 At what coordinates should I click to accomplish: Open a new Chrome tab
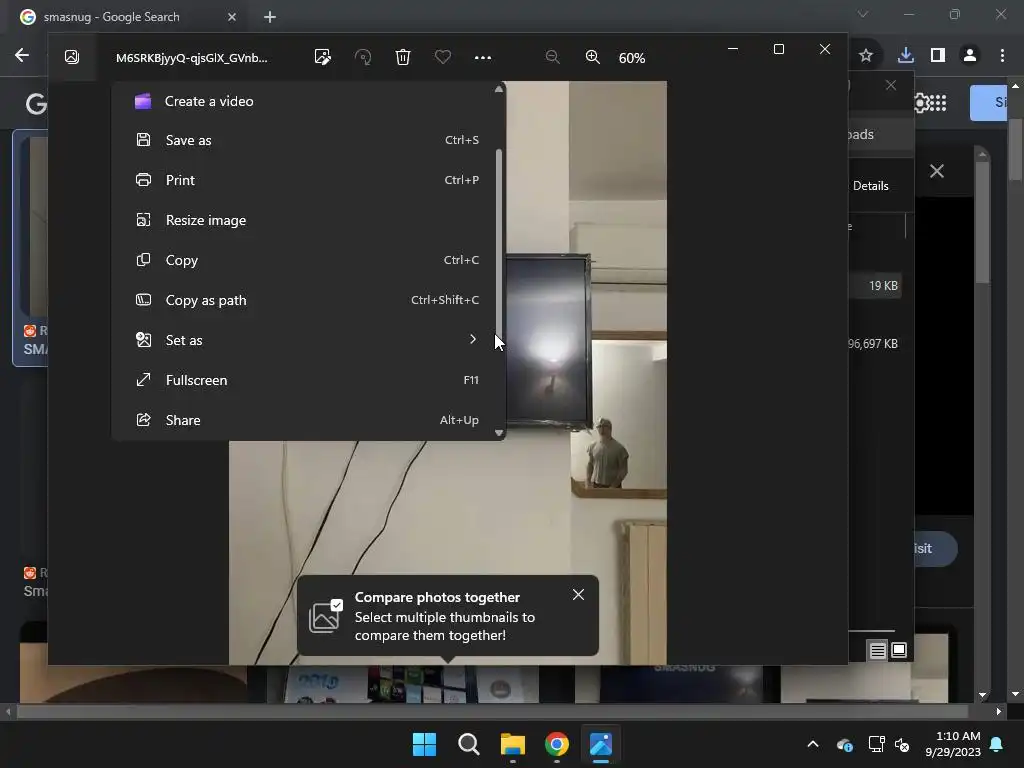point(270,17)
